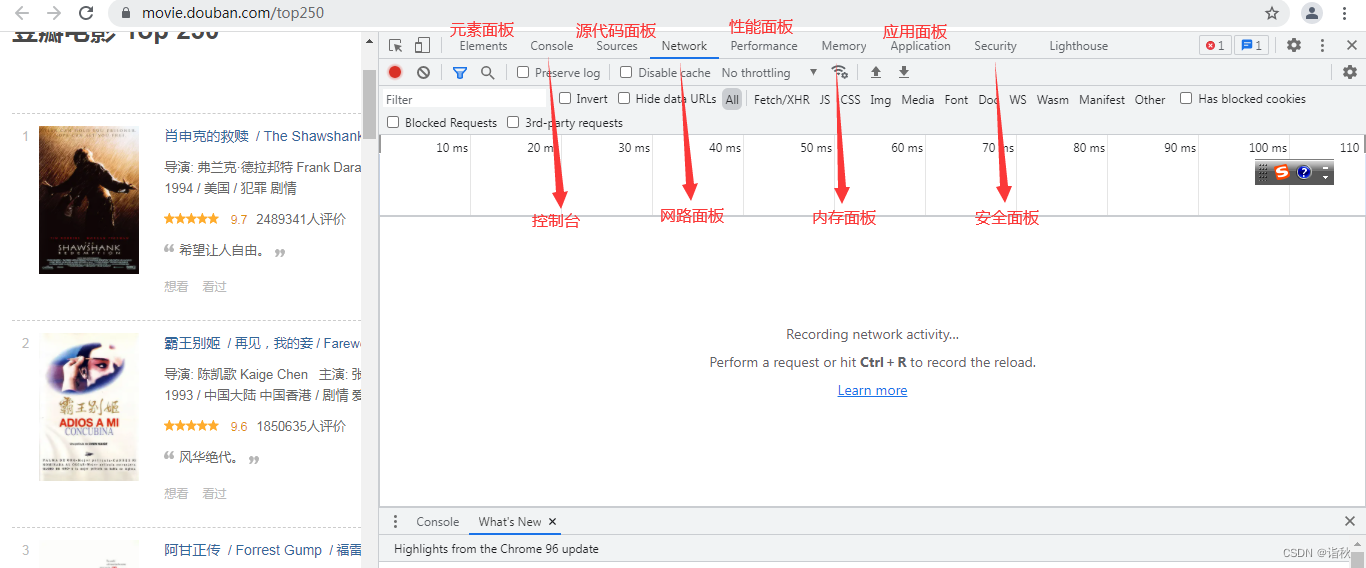
Task: Export HAR file with download arrow
Action: (x=904, y=72)
